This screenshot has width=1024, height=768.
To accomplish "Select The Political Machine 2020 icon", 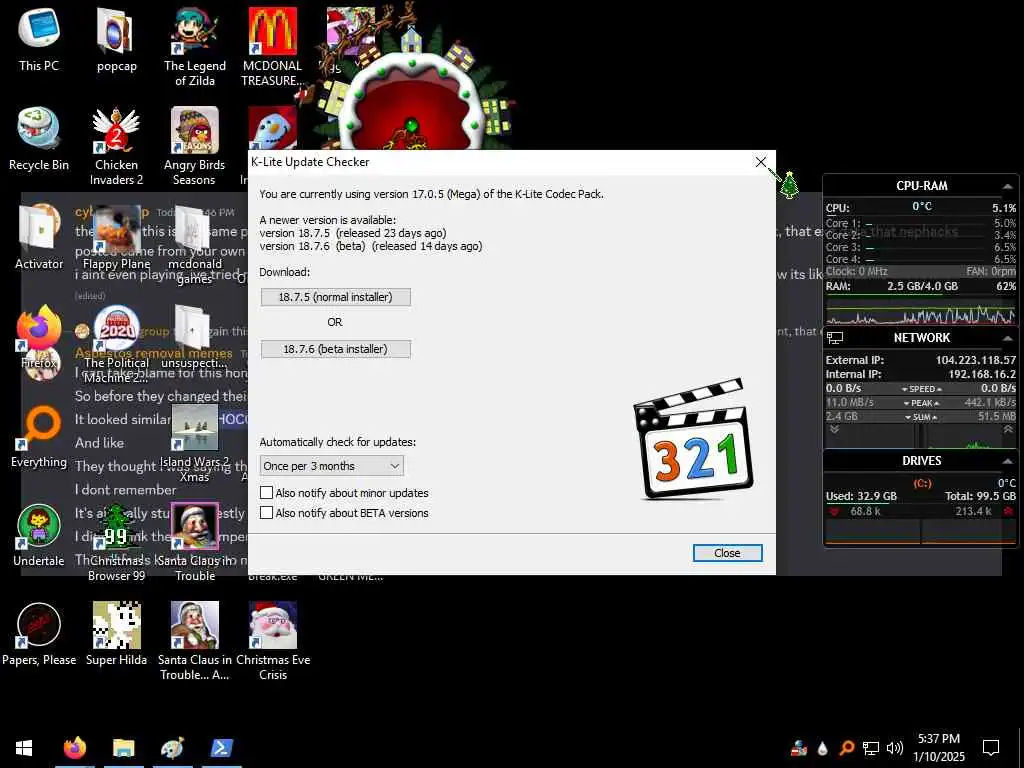I will [x=116, y=344].
